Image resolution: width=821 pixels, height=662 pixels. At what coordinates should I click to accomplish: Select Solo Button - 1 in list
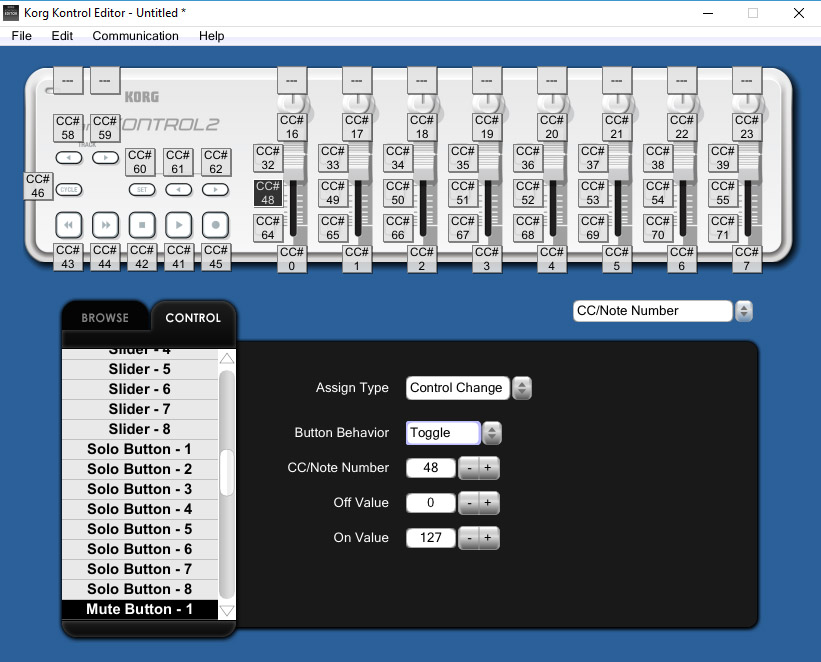140,449
